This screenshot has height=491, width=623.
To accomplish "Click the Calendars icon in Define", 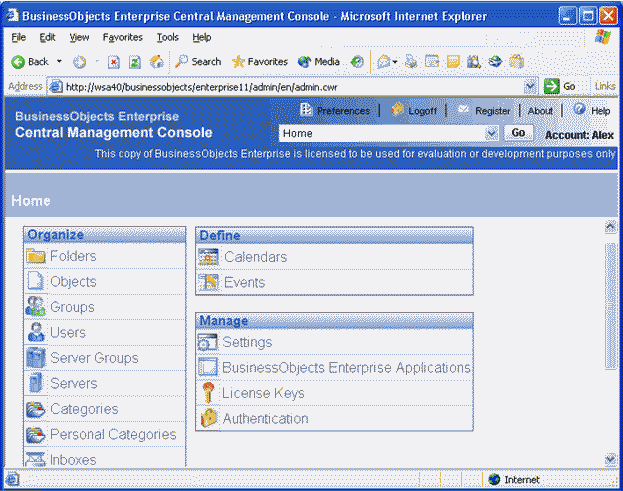I will click(208, 257).
